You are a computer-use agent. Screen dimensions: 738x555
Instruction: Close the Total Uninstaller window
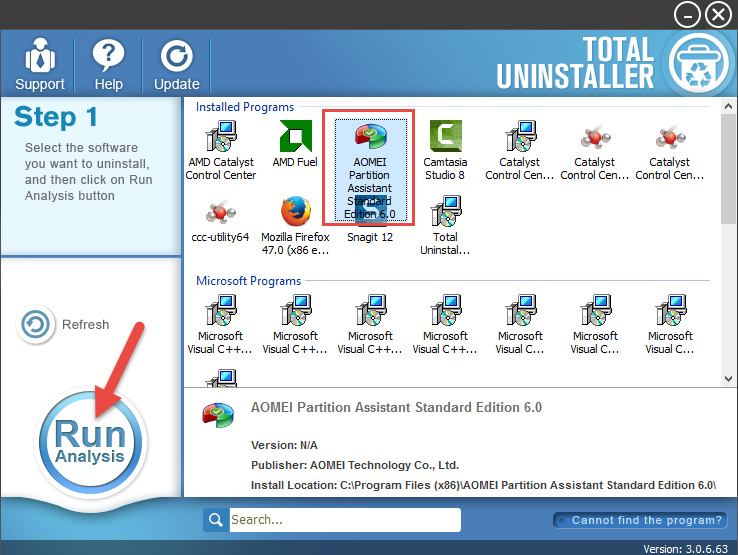coord(719,15)
